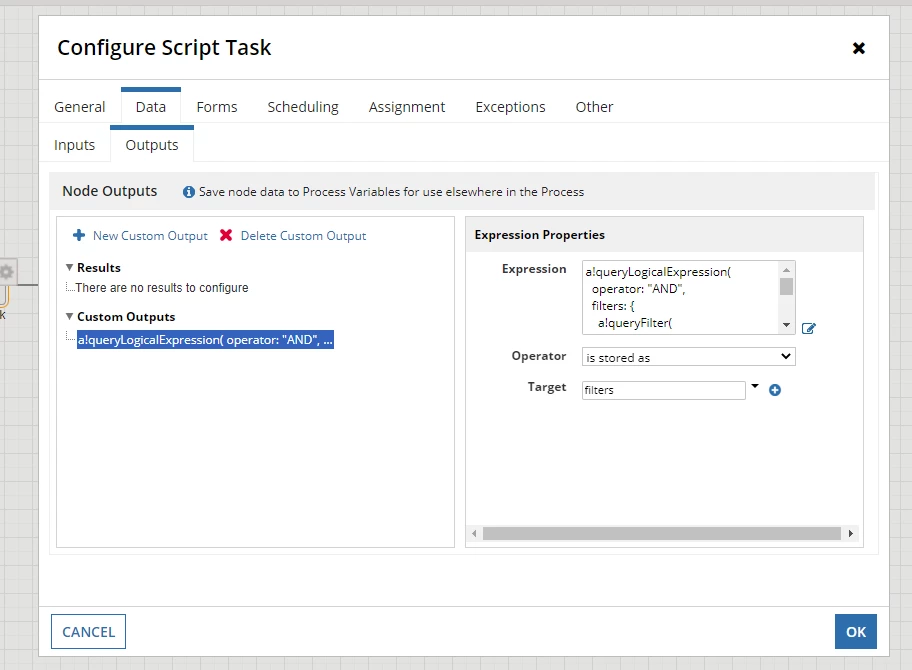This screenshot has height=670, width=912.
Task: Go to the Scheduling tab
Action: pyautogui.click(x=303, y=107)
